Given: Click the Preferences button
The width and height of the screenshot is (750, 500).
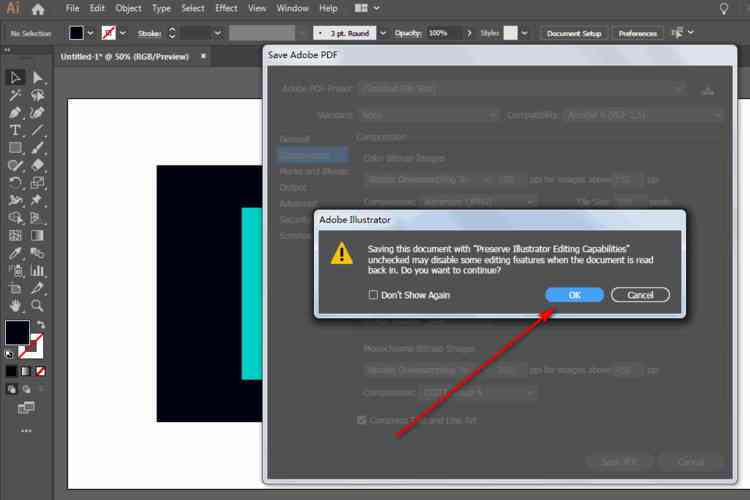Looking at the screenshot, I should (x=638, y=33).
